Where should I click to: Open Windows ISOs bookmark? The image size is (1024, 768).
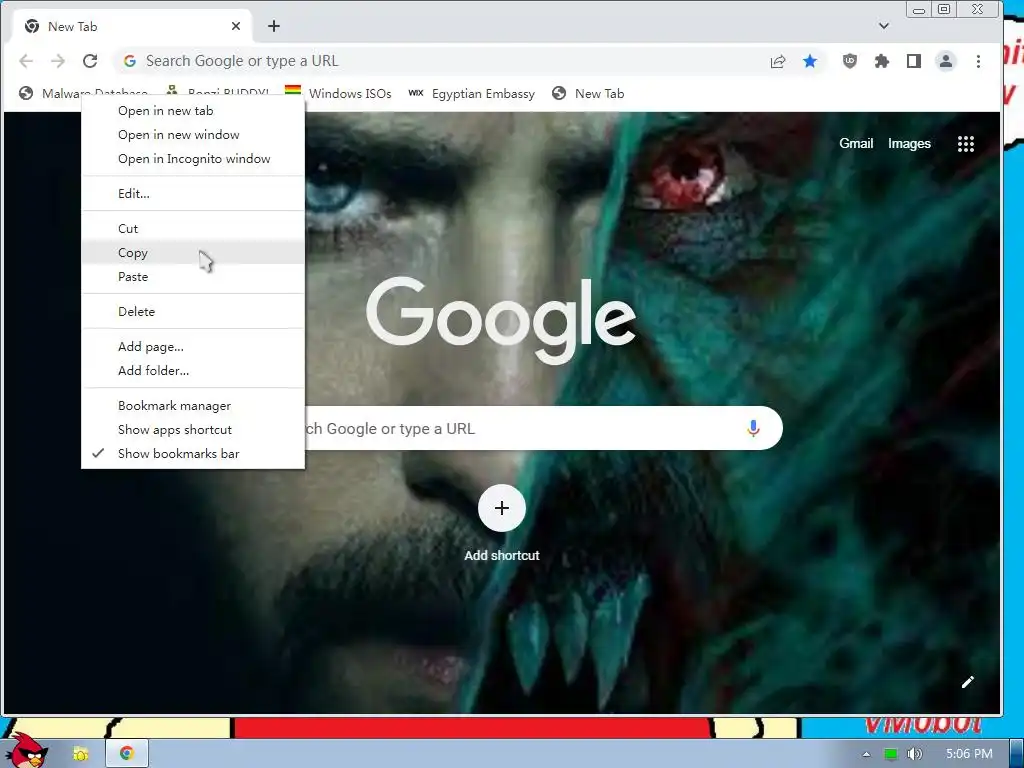(338, 93)
